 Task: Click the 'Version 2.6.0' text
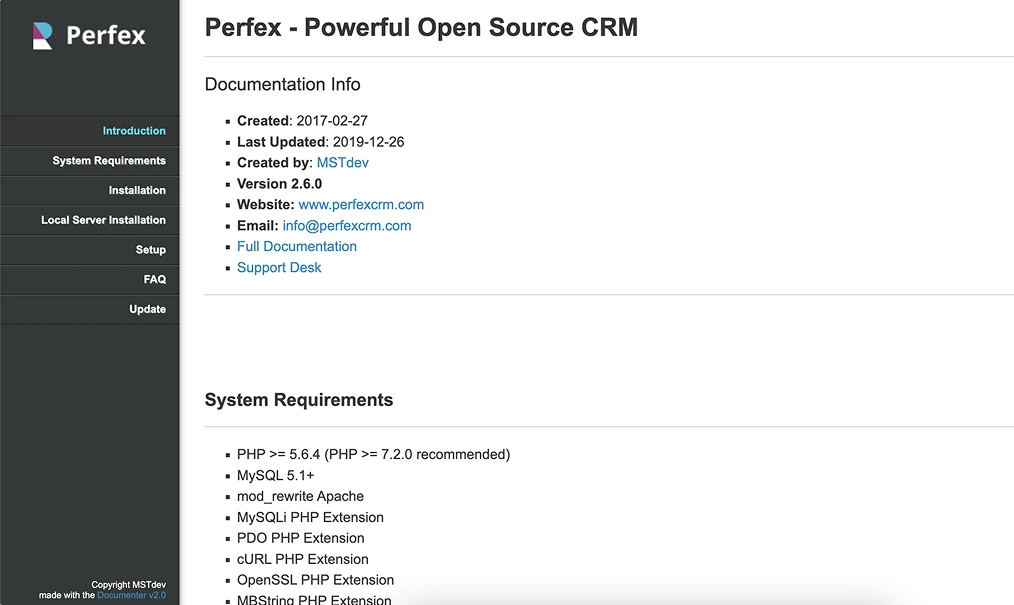tap(279, 184)
